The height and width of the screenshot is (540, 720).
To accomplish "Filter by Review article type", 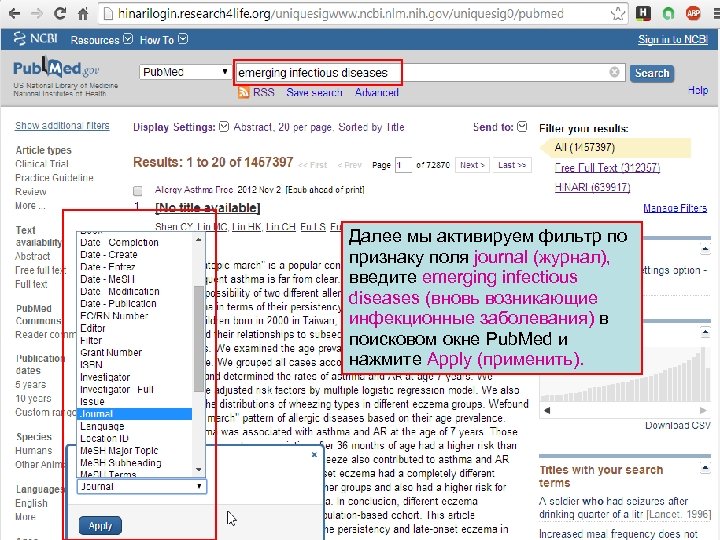I will coord(31,191).
